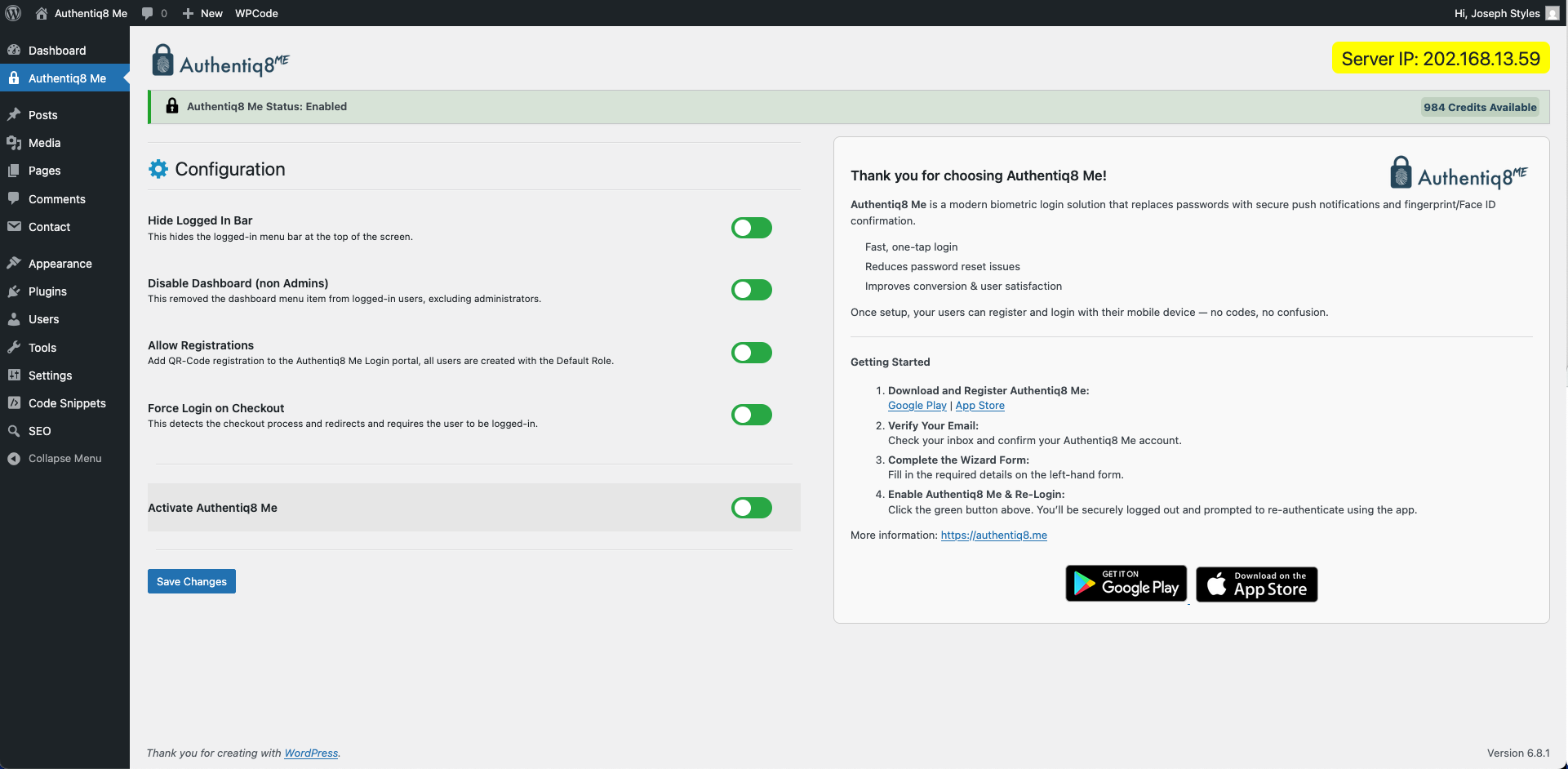Click the Settings sliders icon in sidebar
The height and width of the screenshot is (769, 1568).
tap(14, 375)
